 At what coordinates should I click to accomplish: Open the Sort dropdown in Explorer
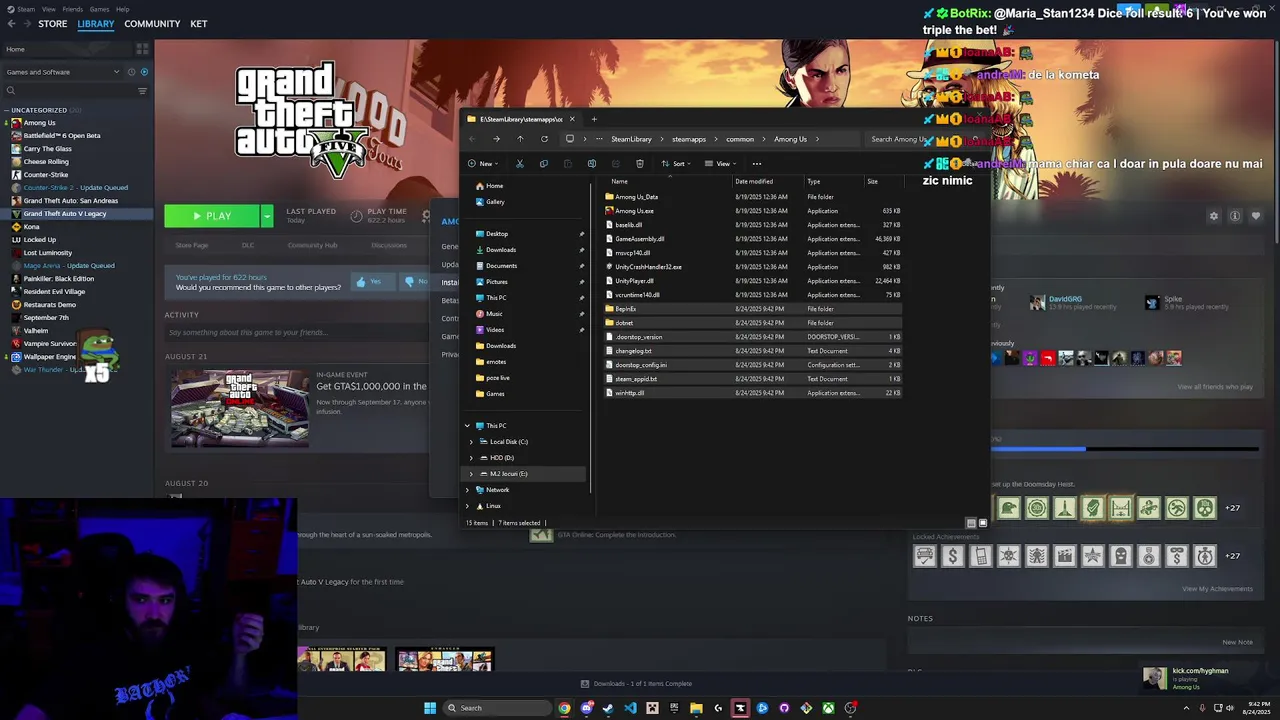pyautogui.click(x=675, y=164)
